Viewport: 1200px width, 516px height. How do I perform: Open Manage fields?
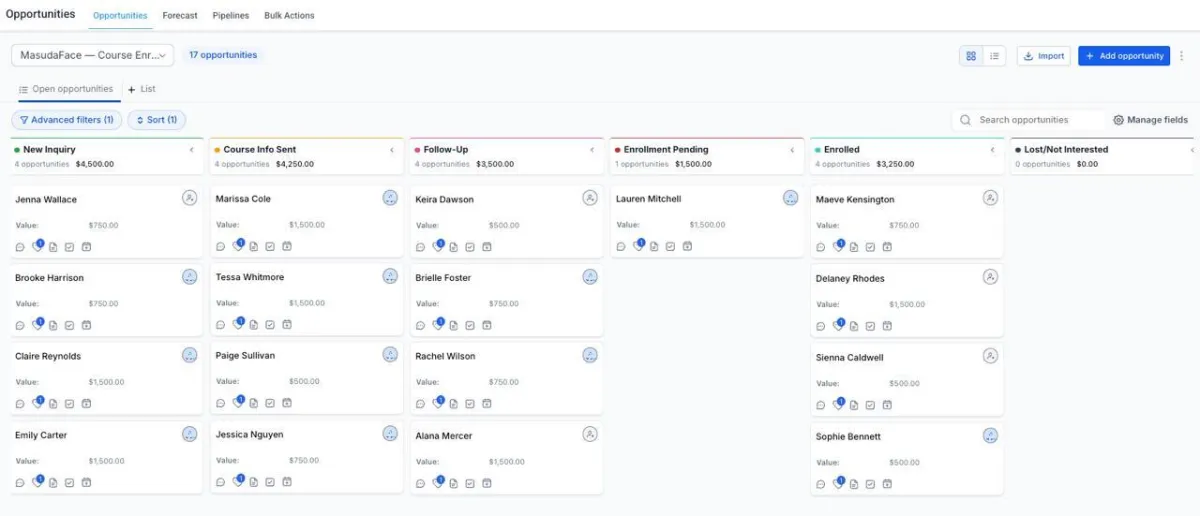pos(1150,120)
